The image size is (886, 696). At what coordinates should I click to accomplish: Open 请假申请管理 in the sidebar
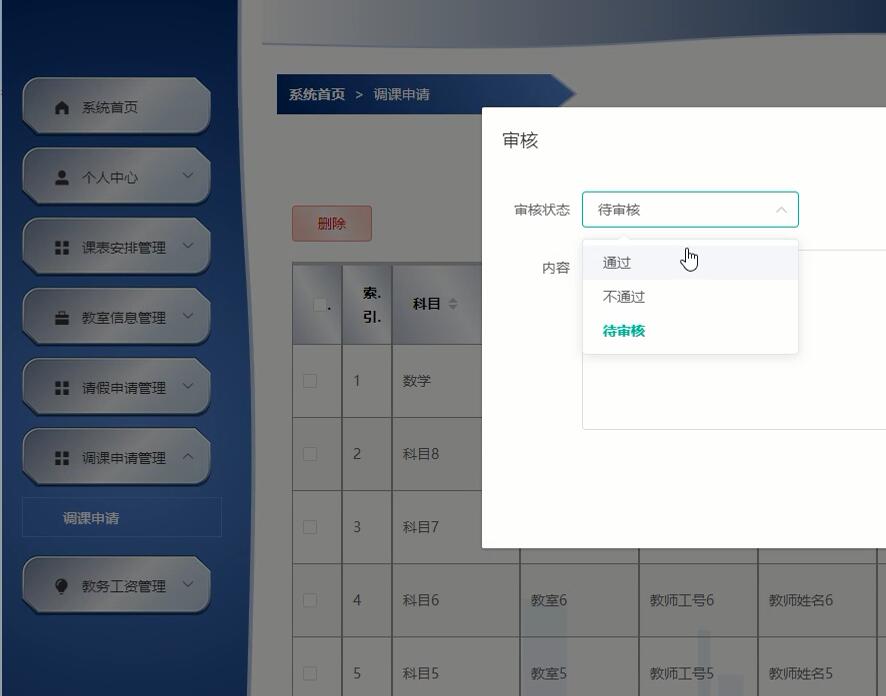pos(116,386)
